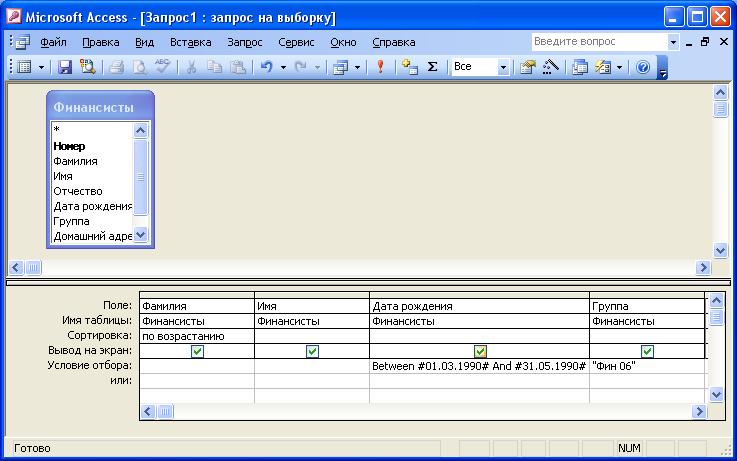Click the Undo arrow icon
This screenshot has width=737, height=461.
(x=267, y=67)
